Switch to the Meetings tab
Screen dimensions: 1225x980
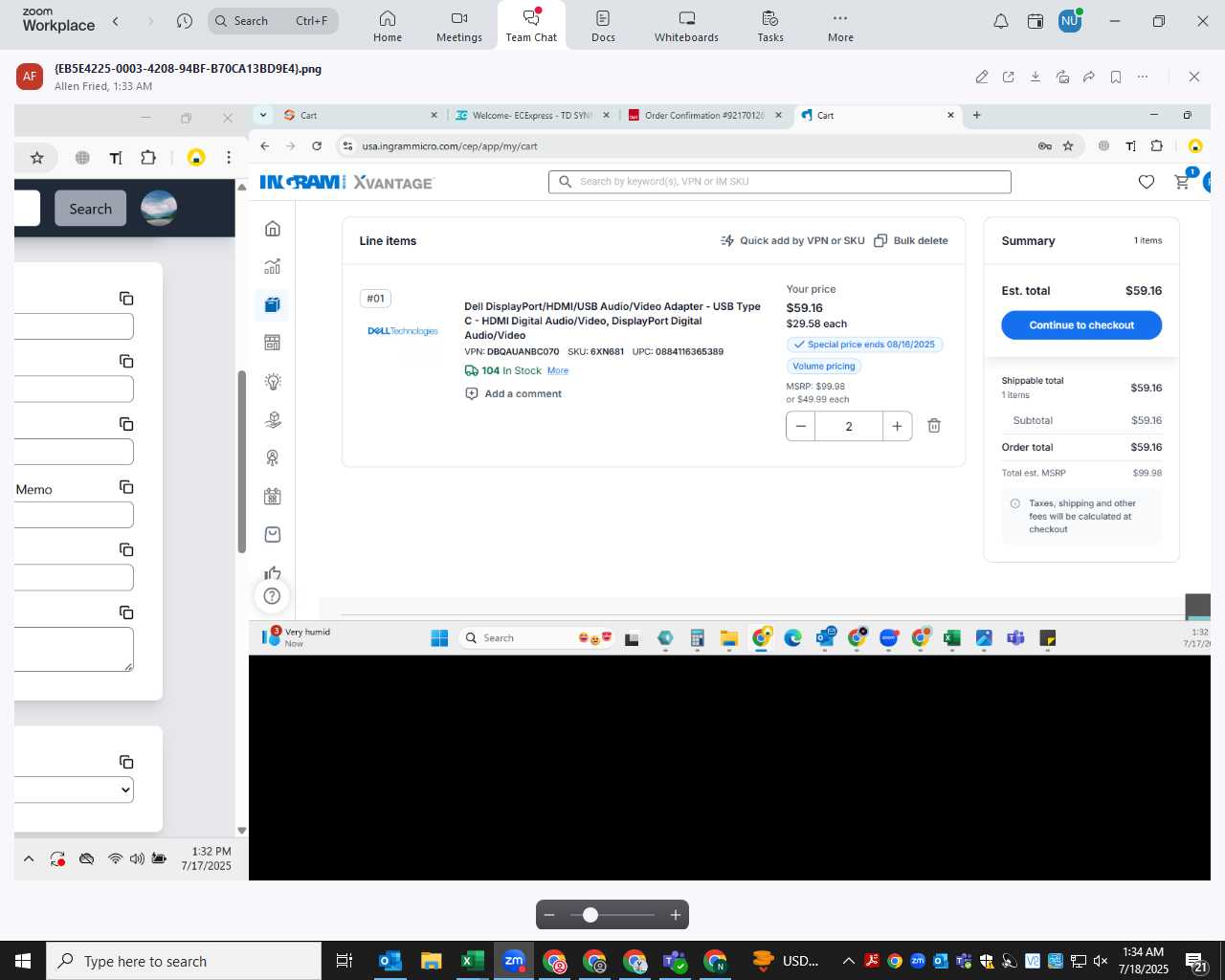pos(459,26)
